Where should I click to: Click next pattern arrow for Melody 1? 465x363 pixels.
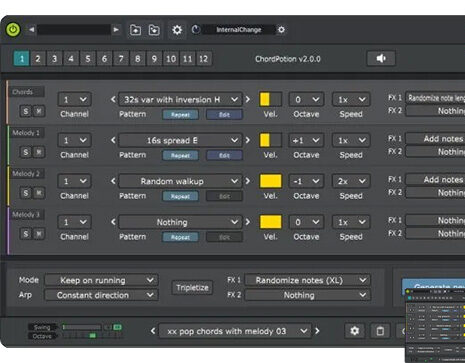tap(248, 140)
